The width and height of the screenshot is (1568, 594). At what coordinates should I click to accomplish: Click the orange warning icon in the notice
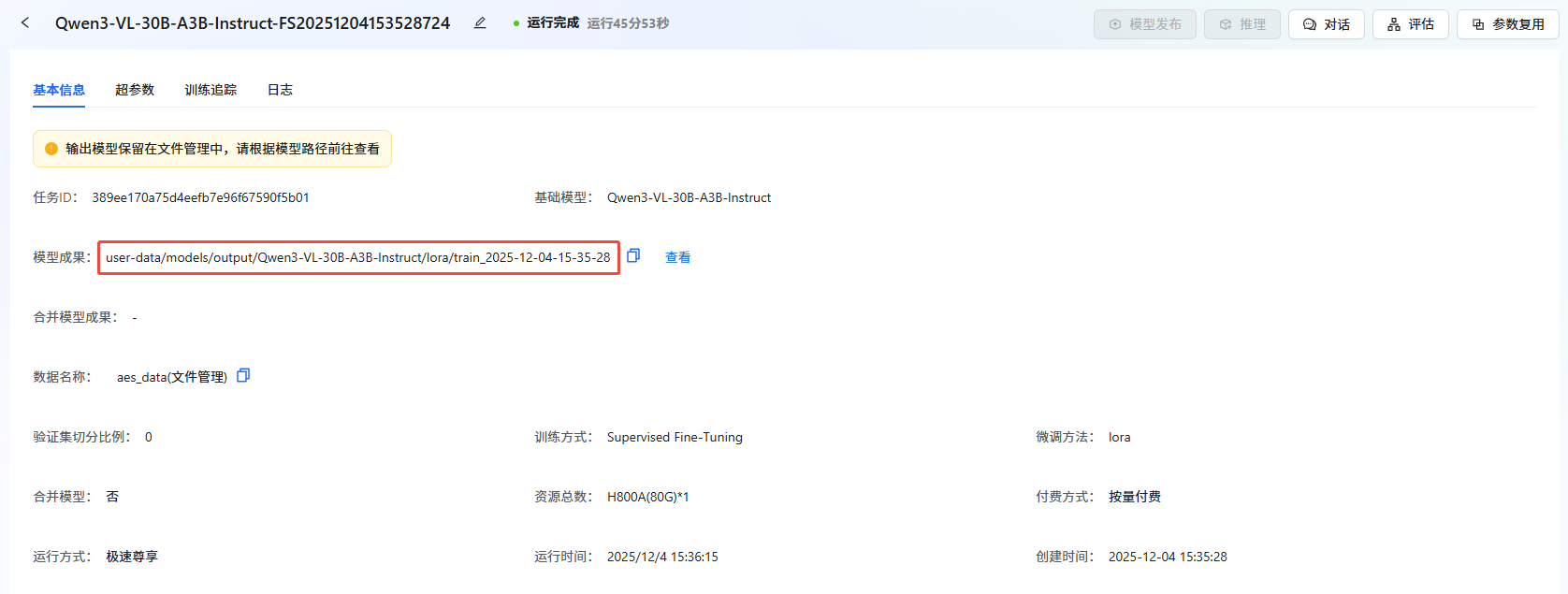[x=51, y=149]
